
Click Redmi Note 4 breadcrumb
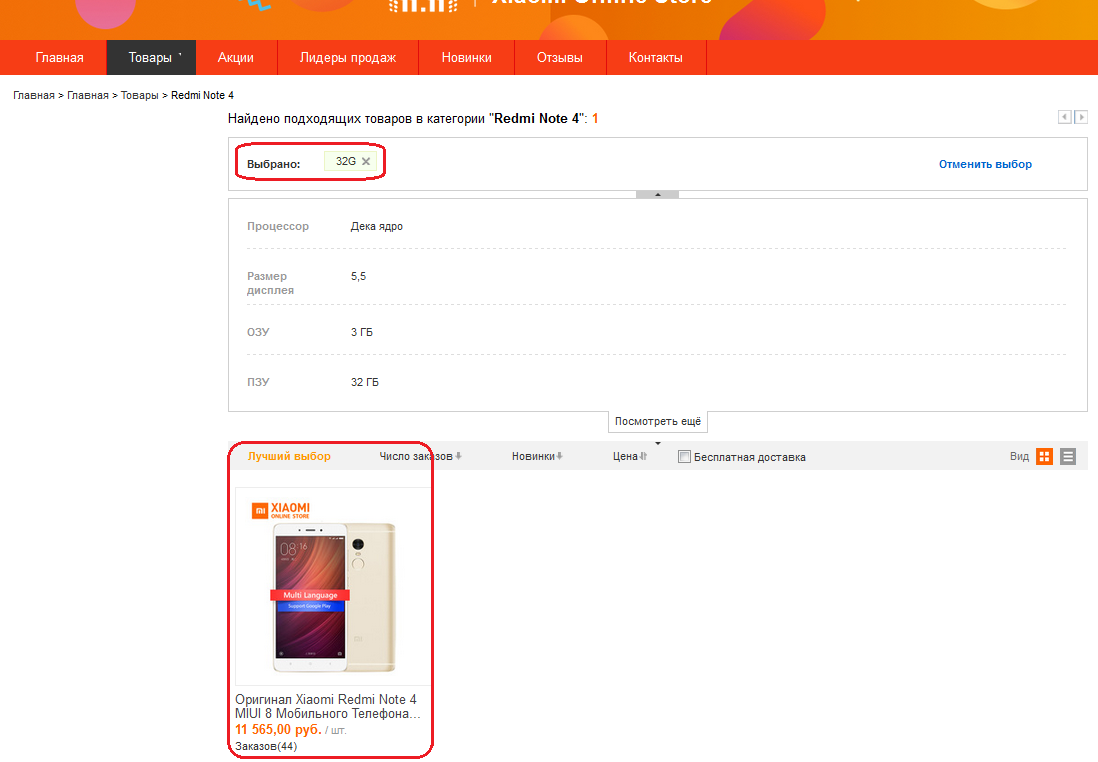pos(202,95)
